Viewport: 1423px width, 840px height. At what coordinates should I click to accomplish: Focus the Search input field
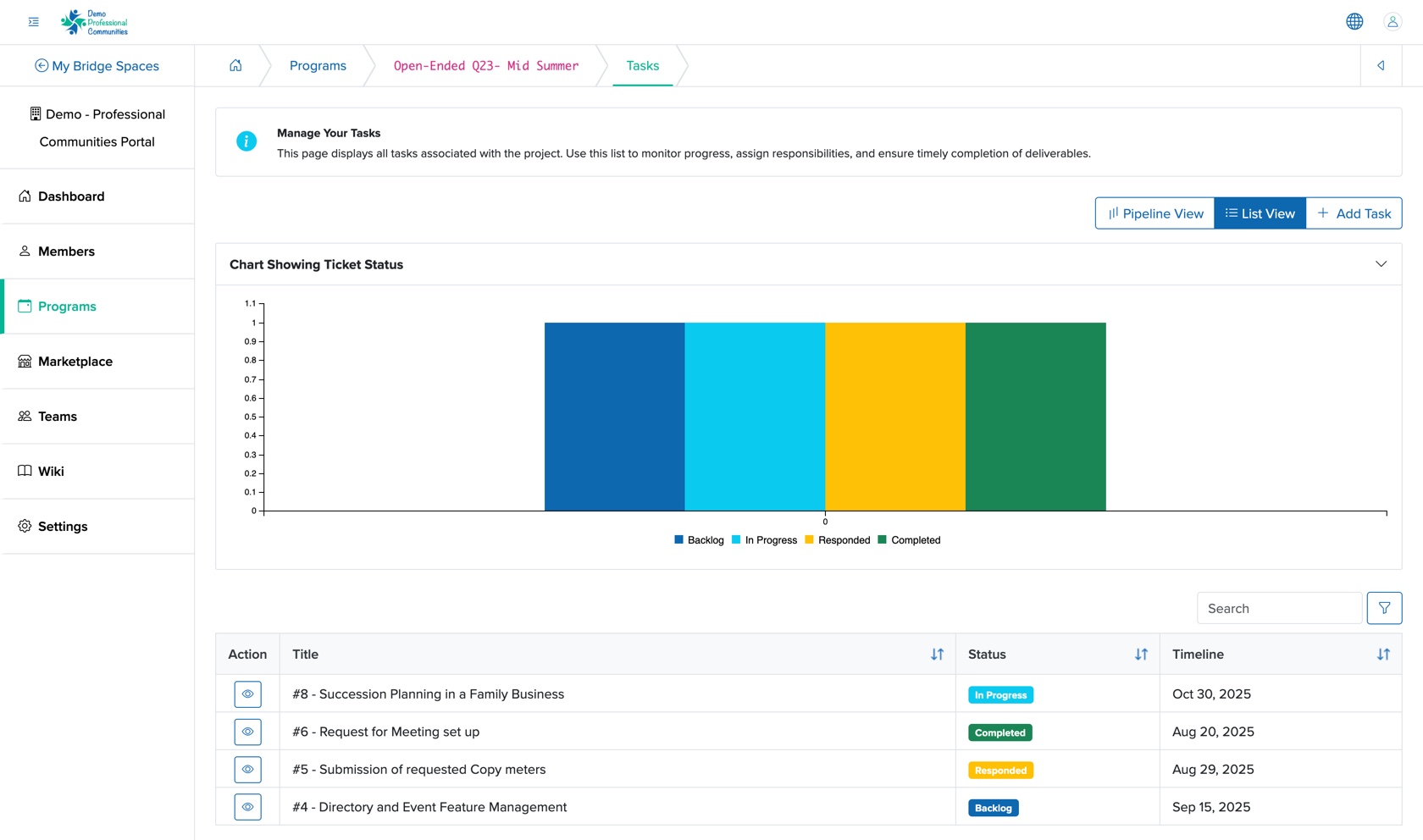point(1279,608)
